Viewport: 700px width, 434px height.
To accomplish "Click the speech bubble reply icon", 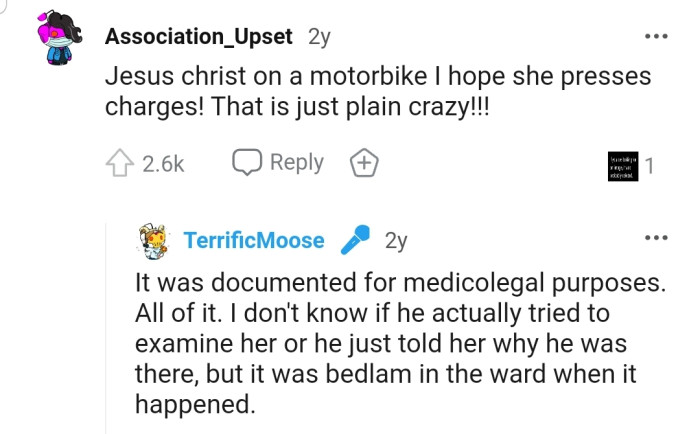I will tap(247, 162).
